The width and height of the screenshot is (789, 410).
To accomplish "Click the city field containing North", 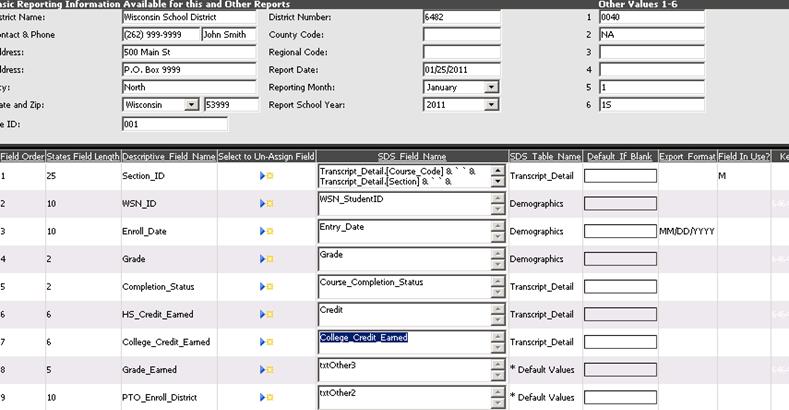I will 189,87.
